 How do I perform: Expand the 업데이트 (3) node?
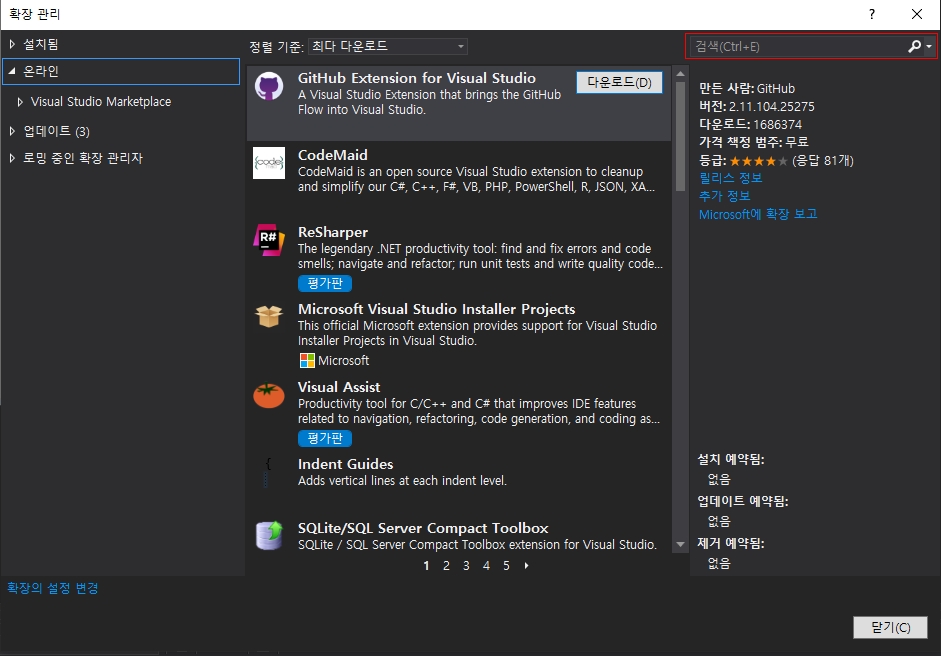coord(12,131)
